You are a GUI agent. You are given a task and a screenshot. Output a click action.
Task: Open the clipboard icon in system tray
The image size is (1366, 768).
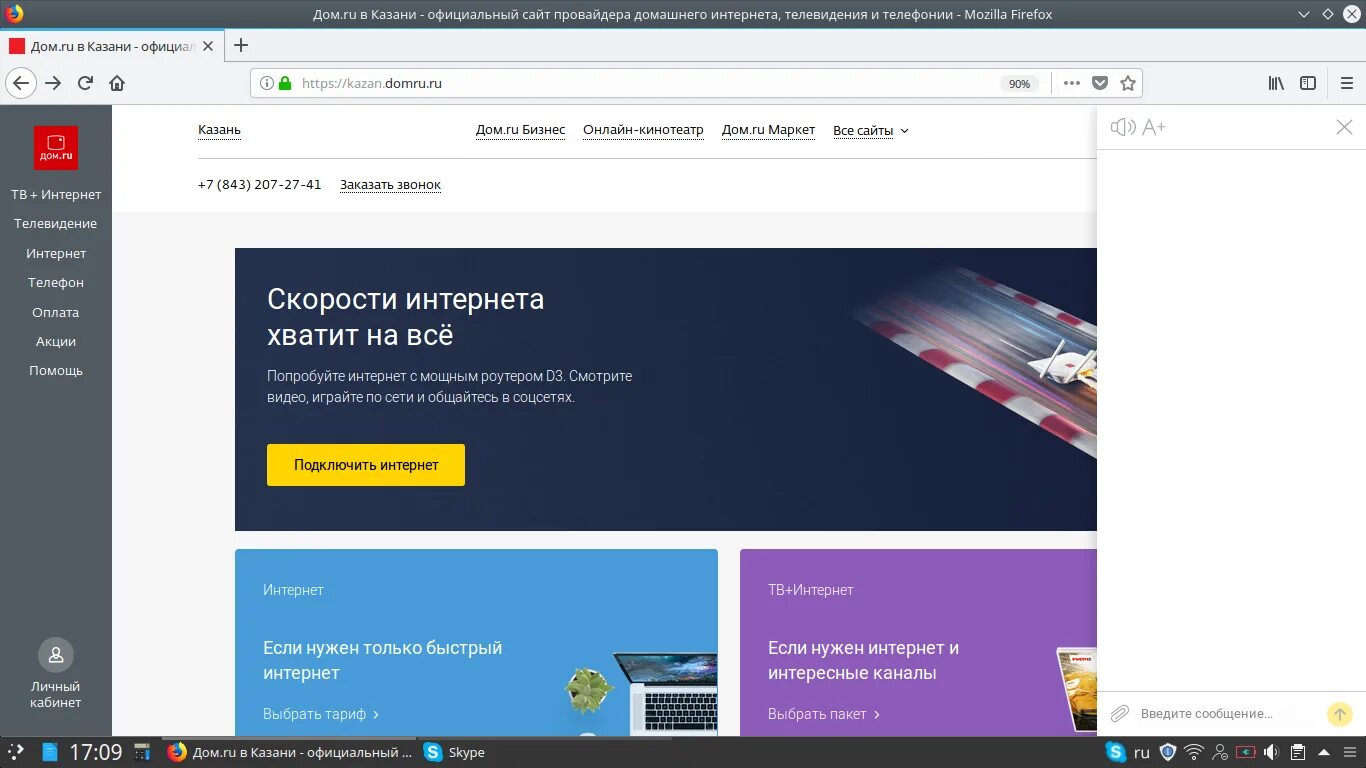pyautogui.click(x=1298, y=752)
